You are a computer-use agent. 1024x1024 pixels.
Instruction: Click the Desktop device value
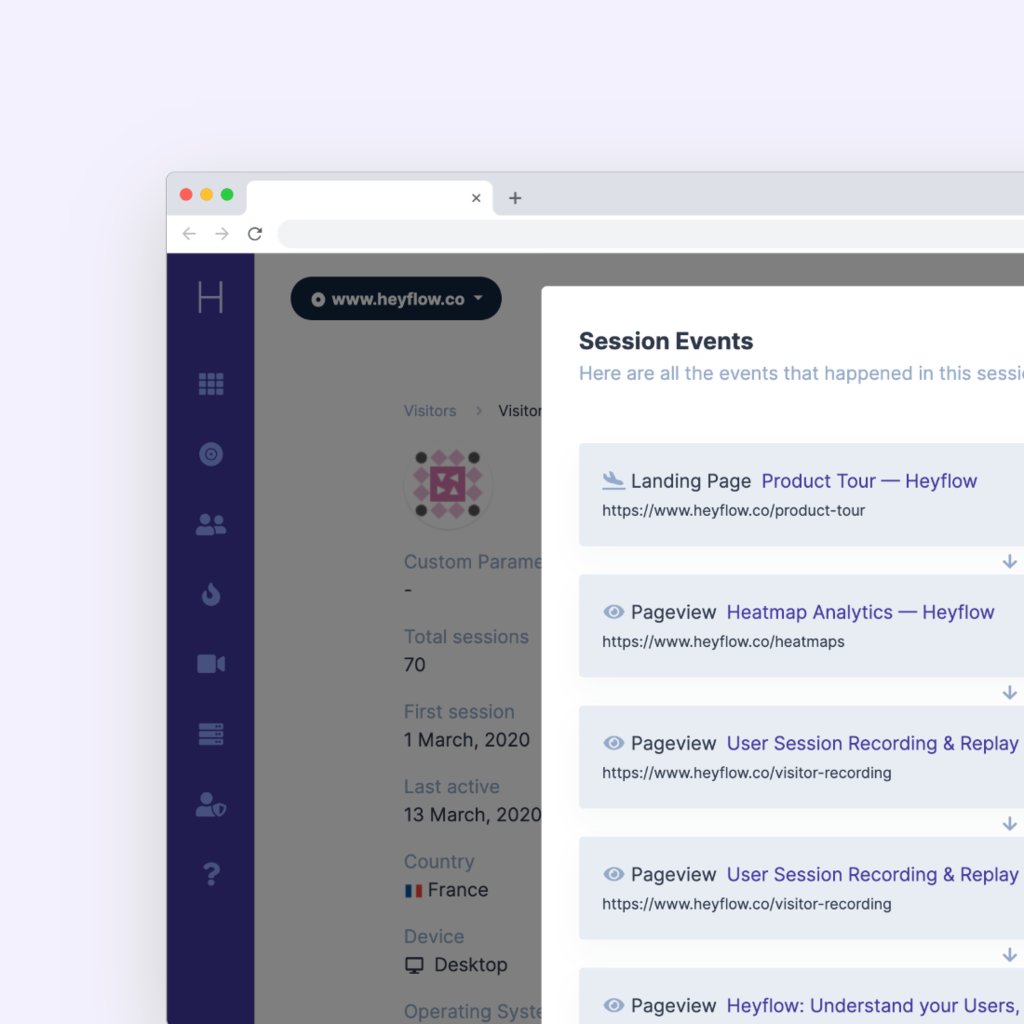point(456,965)
